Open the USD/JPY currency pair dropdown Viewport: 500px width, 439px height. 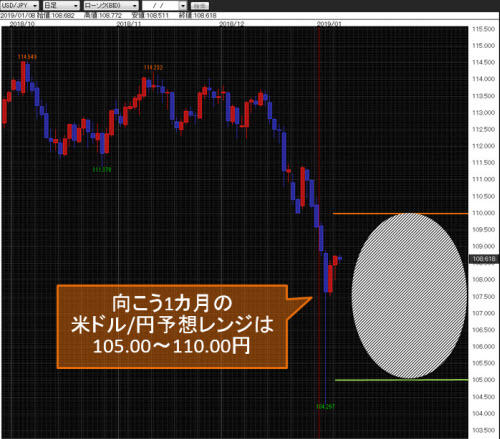click(20, 5)
